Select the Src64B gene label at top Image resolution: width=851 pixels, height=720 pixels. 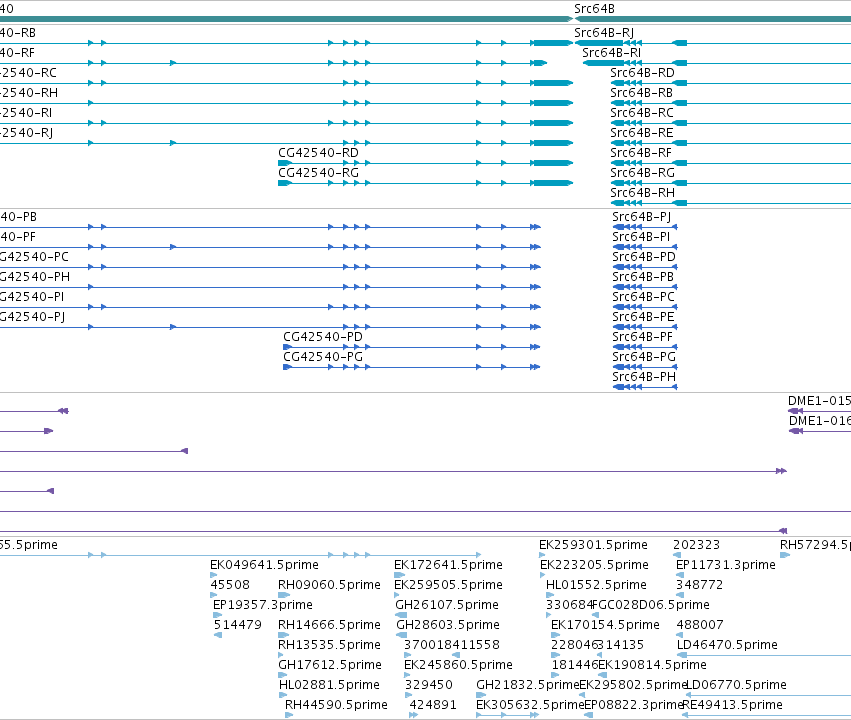coord(594,9)
